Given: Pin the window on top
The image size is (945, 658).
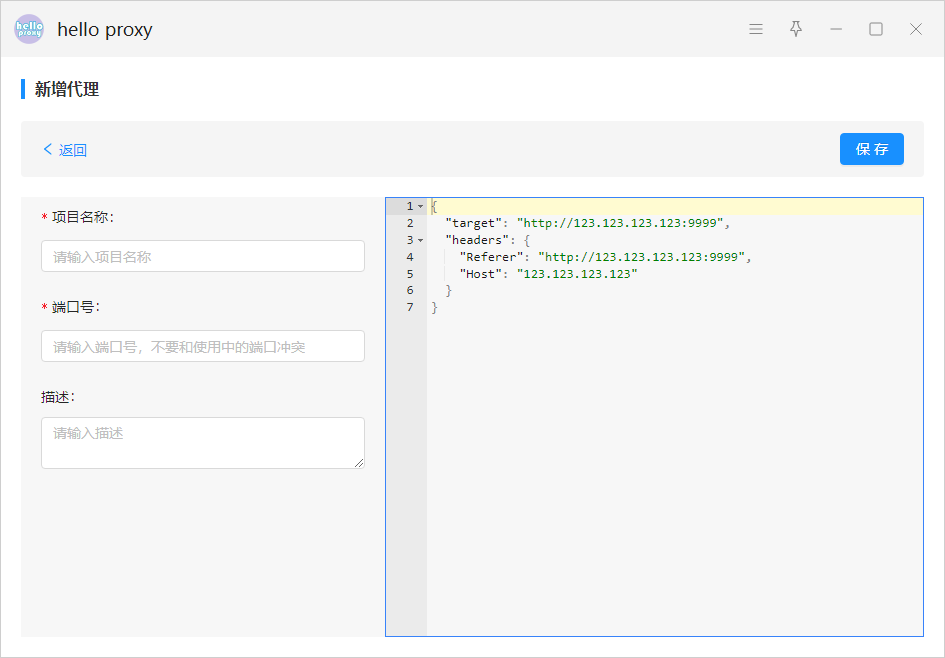Looking at the screenshot, I should [x=796, y=29].
